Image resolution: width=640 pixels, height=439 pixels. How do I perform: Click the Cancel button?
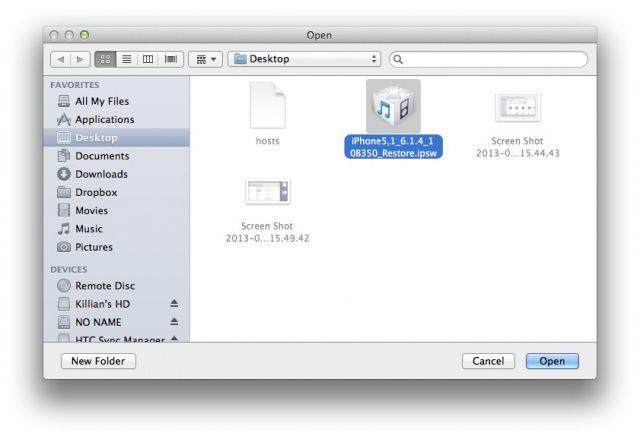point(488,361)
